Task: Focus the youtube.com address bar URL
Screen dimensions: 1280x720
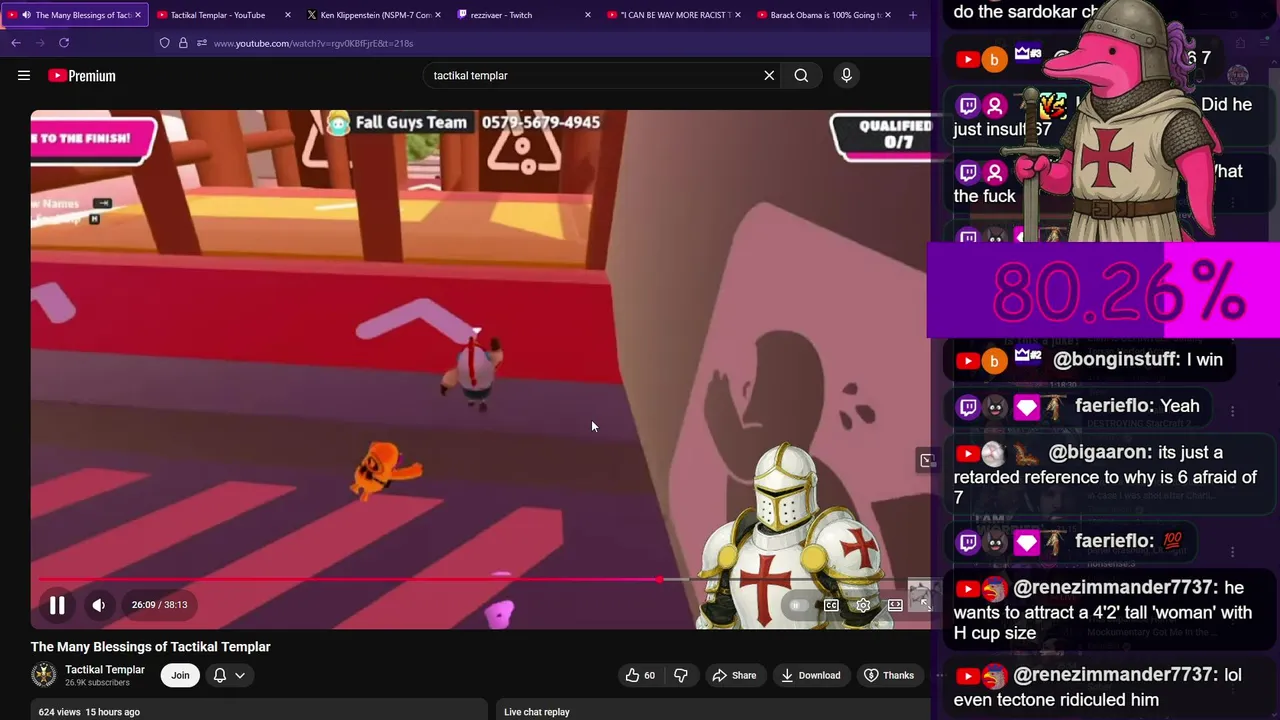Action: 313,43
